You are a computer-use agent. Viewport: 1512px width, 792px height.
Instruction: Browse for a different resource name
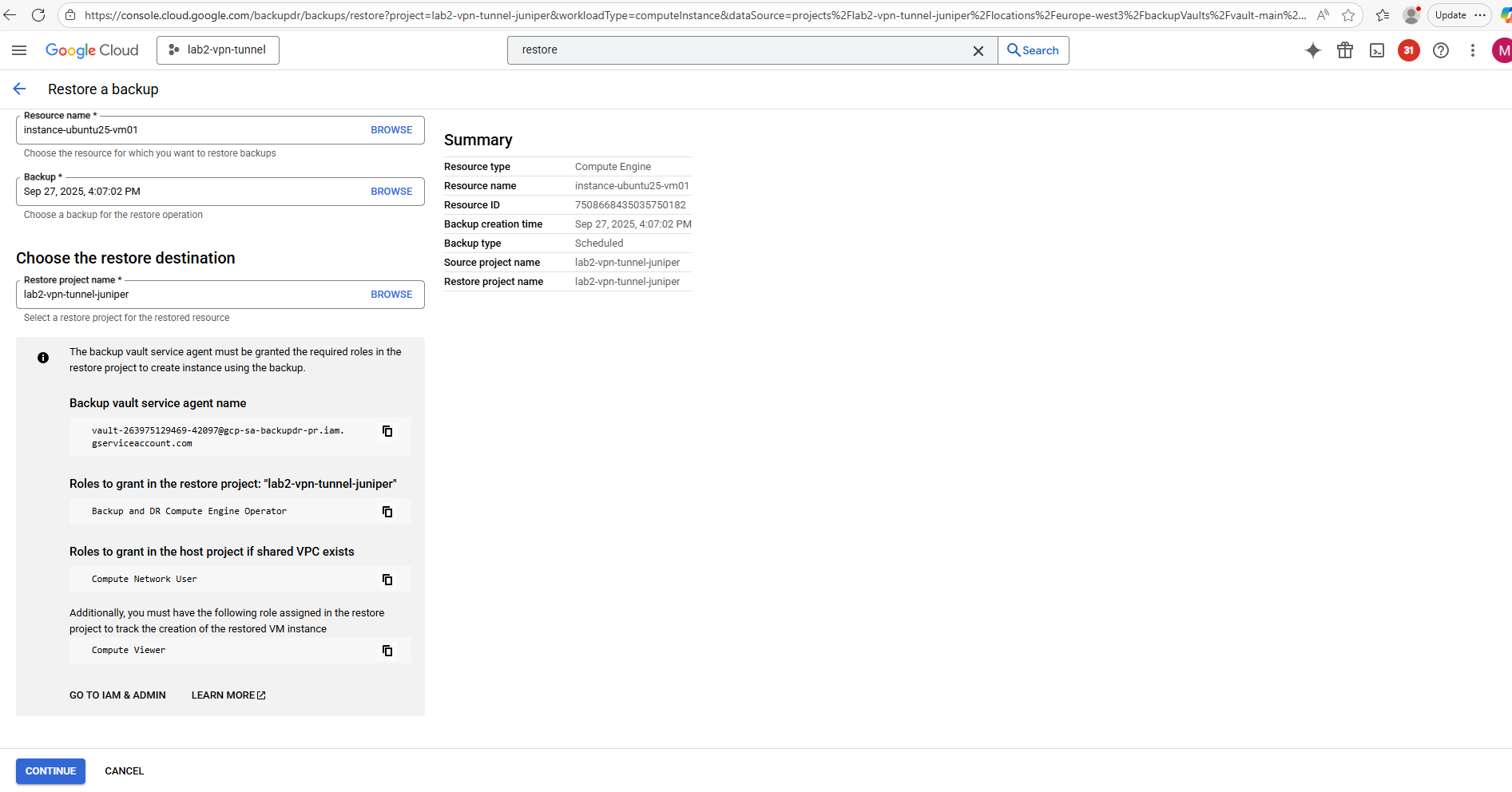coord(391,130)
